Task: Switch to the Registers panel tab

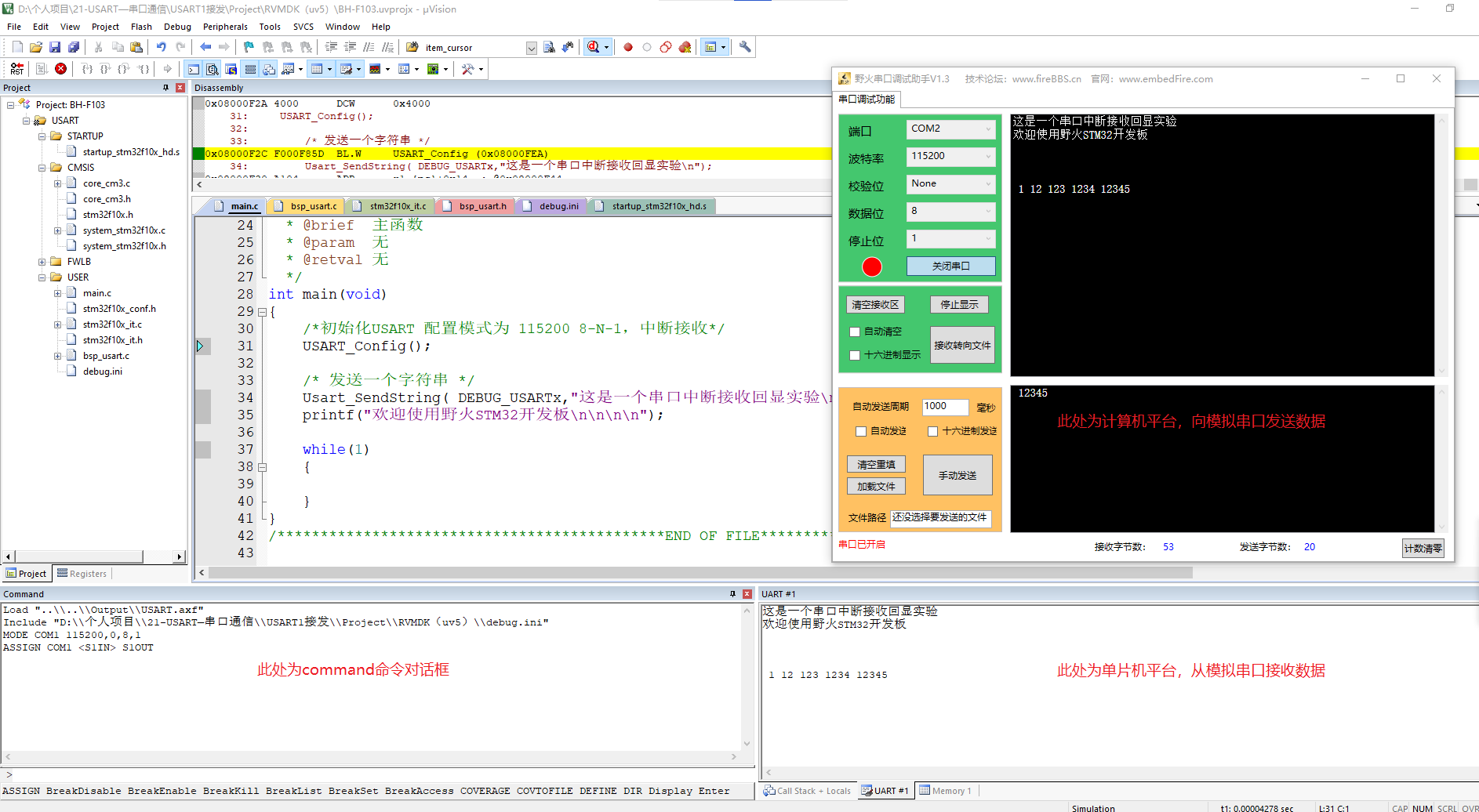Action: (x=82, y=574)
